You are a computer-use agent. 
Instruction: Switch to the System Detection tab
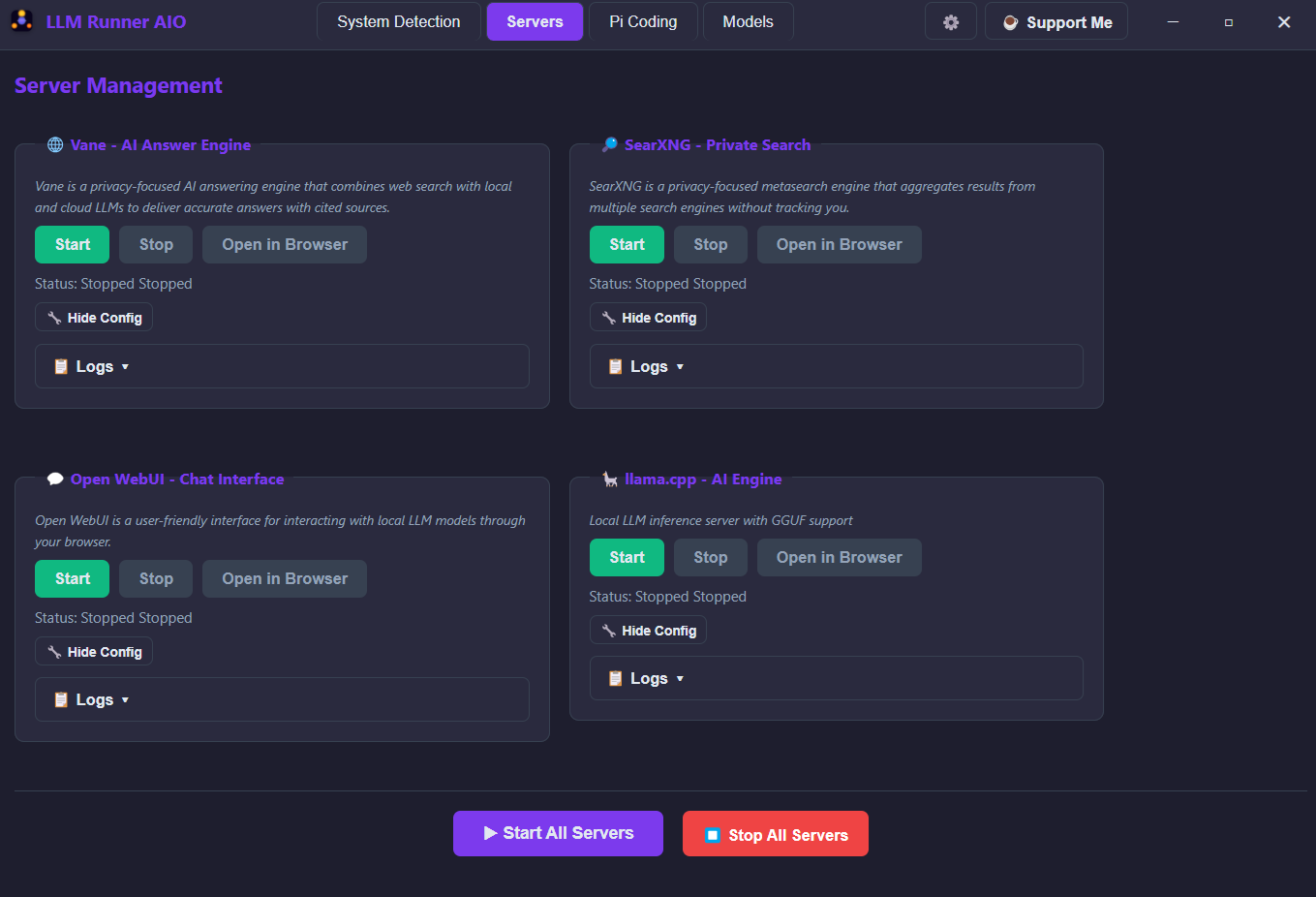point(399,21)
